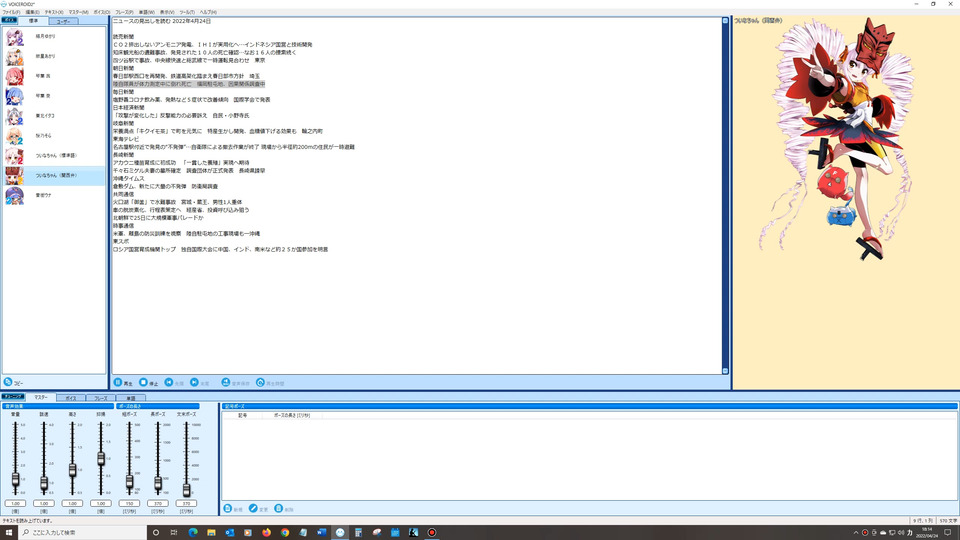Screen dimensions: 960x540
Task: Switch to the フレーズ tuning tab
Action: [x=100, y=398]
